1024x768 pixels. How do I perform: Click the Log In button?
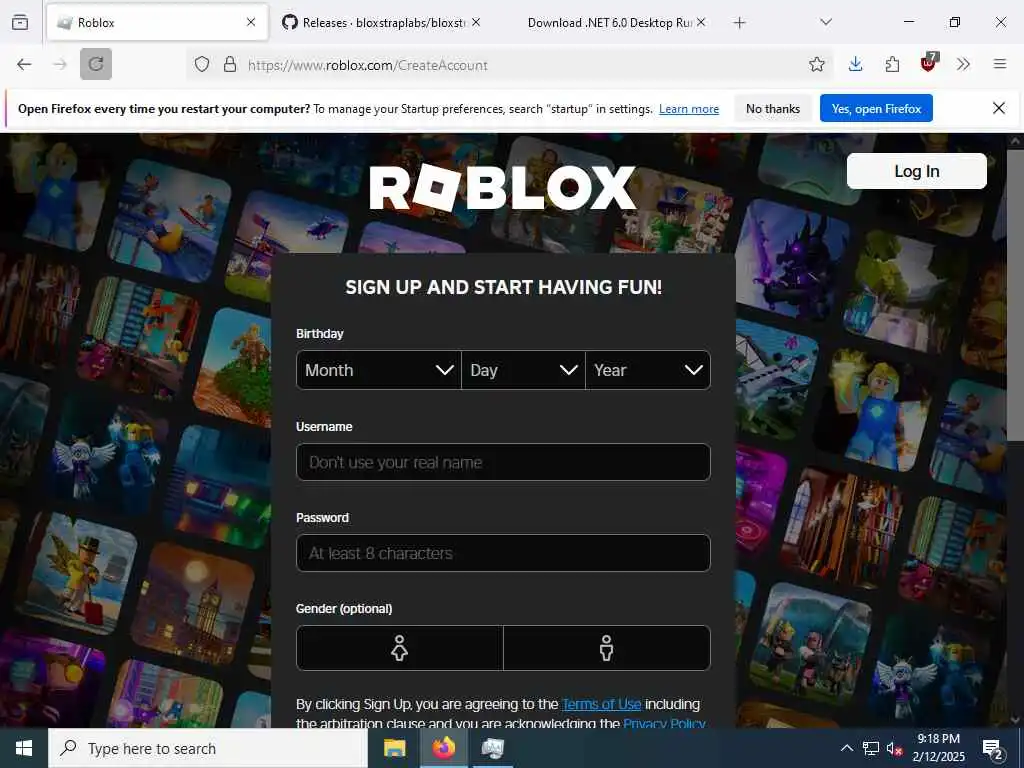pyautogui.click(x=916, y=171)
